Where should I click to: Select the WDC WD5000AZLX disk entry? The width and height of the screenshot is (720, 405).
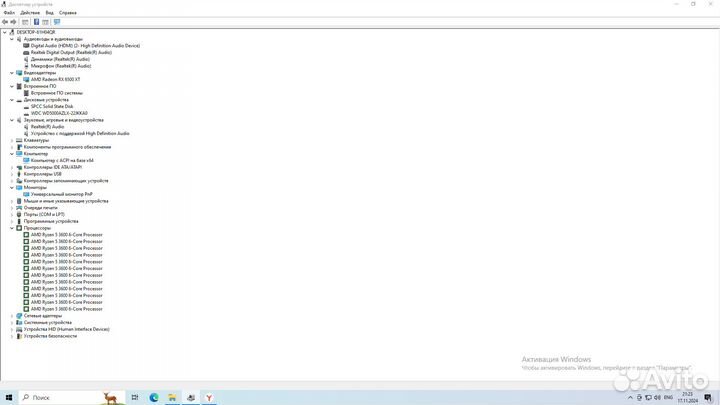pyautogui.click(x=65, y=113)
